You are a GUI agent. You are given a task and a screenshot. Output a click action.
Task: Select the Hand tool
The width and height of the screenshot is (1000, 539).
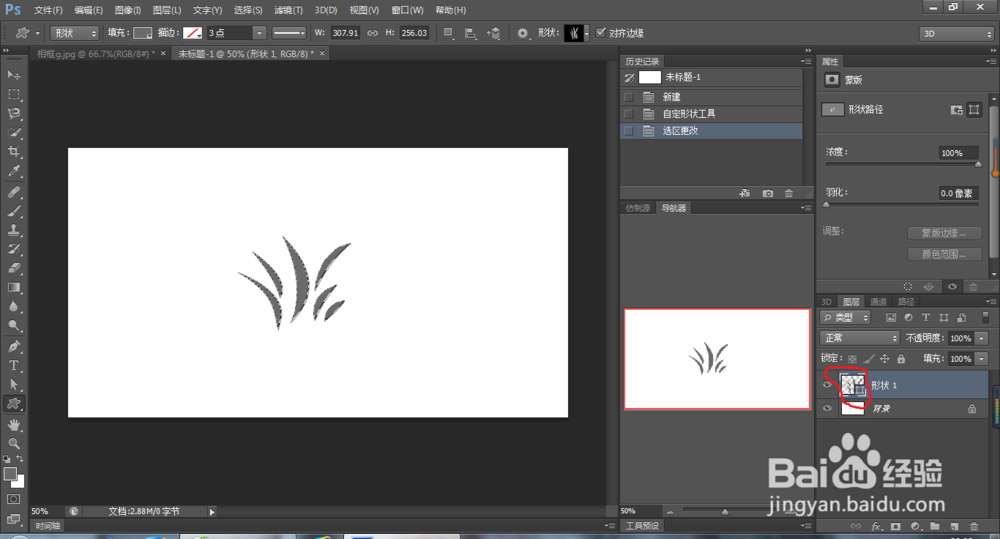13,425
